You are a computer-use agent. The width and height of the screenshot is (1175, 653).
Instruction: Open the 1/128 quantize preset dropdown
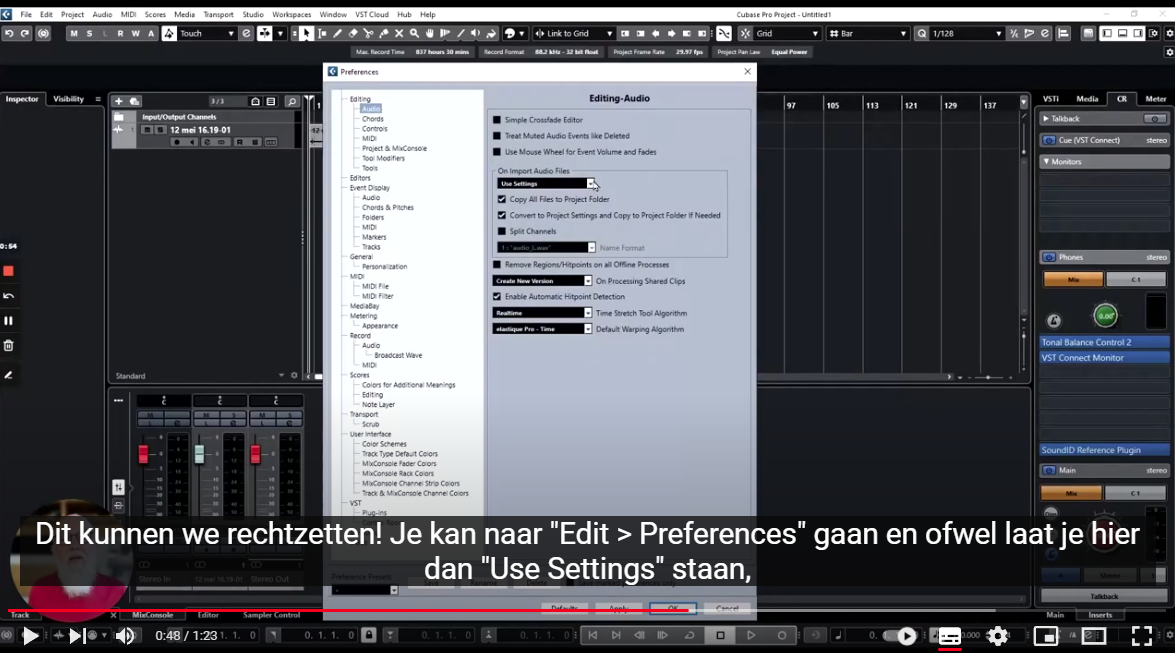click(x=967, y=33)
